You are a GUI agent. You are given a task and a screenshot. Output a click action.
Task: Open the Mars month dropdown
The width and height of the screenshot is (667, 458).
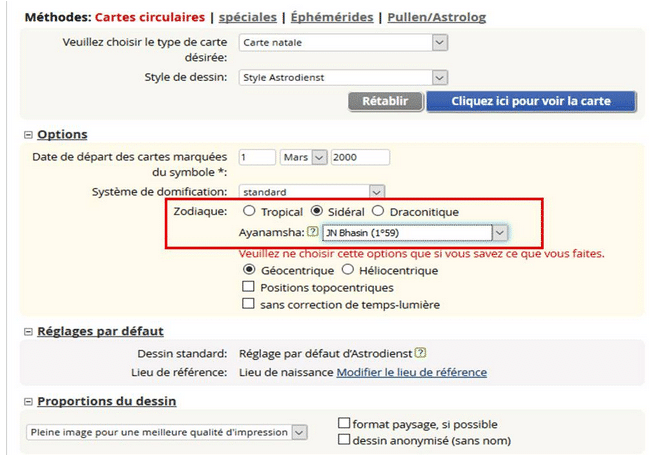coord(303,157)
